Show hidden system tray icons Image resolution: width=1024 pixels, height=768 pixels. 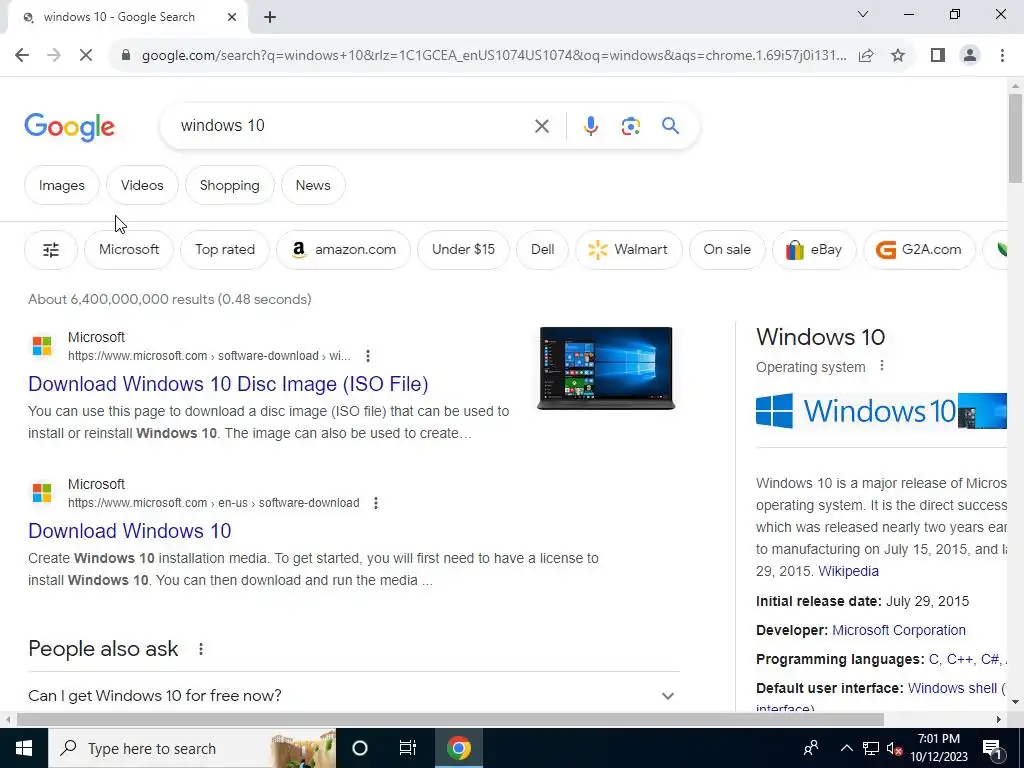pos(846,748)
